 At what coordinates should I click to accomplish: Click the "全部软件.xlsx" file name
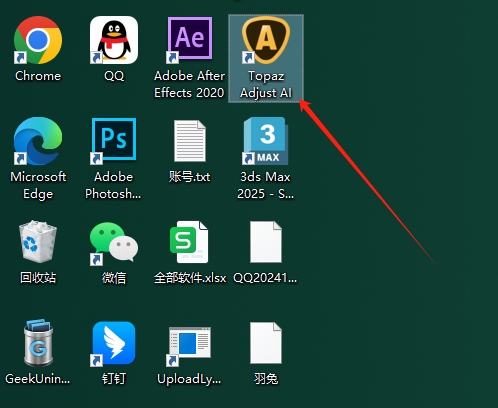(190, 278)
